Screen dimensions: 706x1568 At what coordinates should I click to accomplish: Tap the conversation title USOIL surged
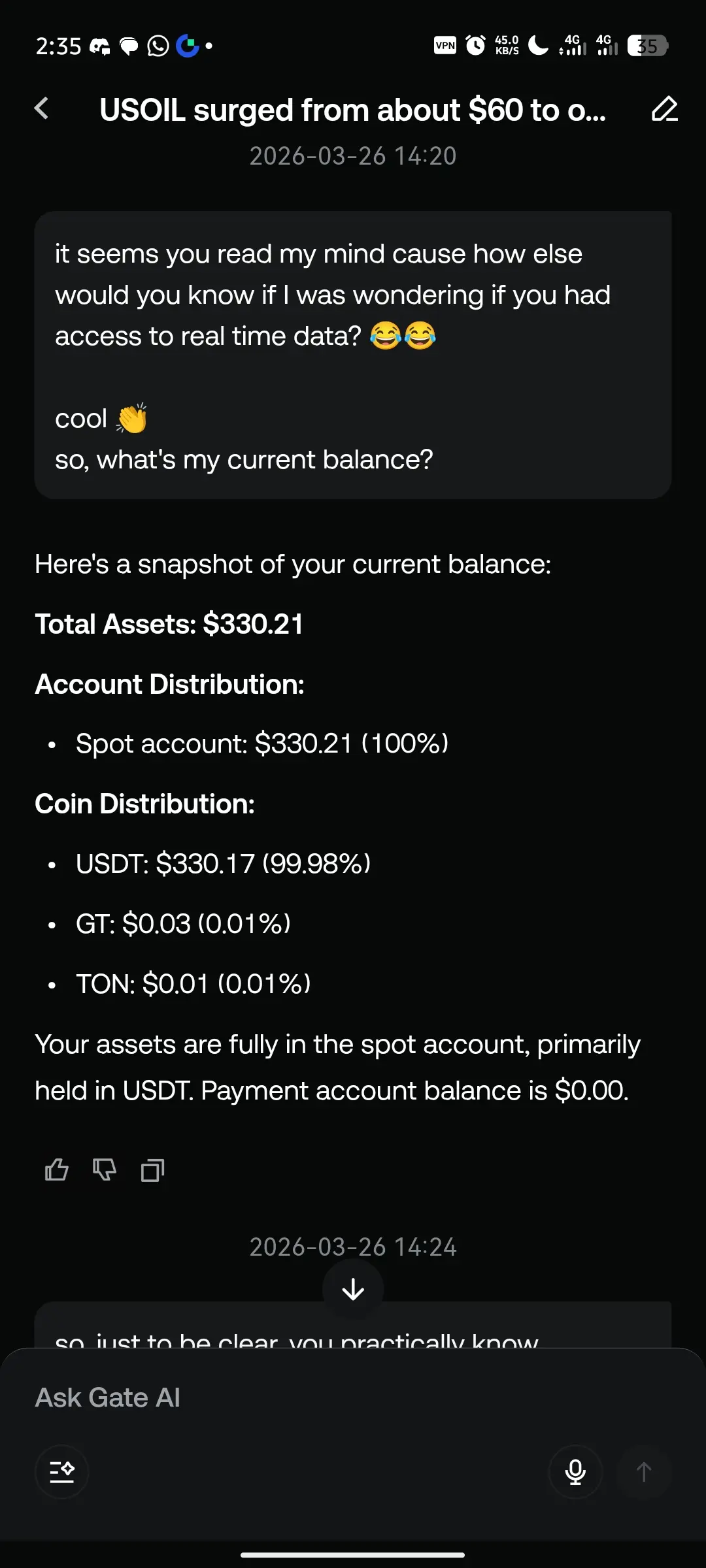point(353,110)
